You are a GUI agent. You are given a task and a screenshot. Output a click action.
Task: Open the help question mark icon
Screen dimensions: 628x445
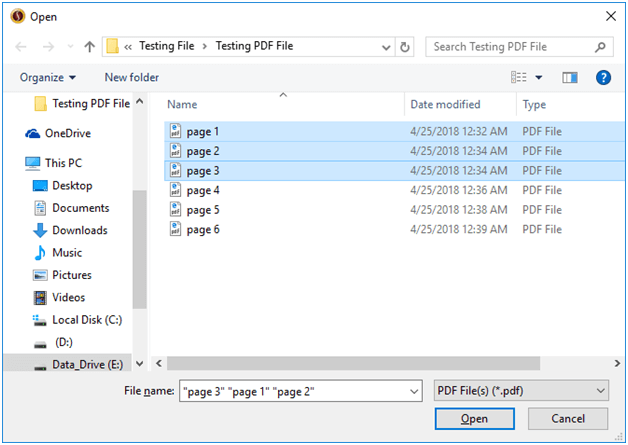point(603,77)
